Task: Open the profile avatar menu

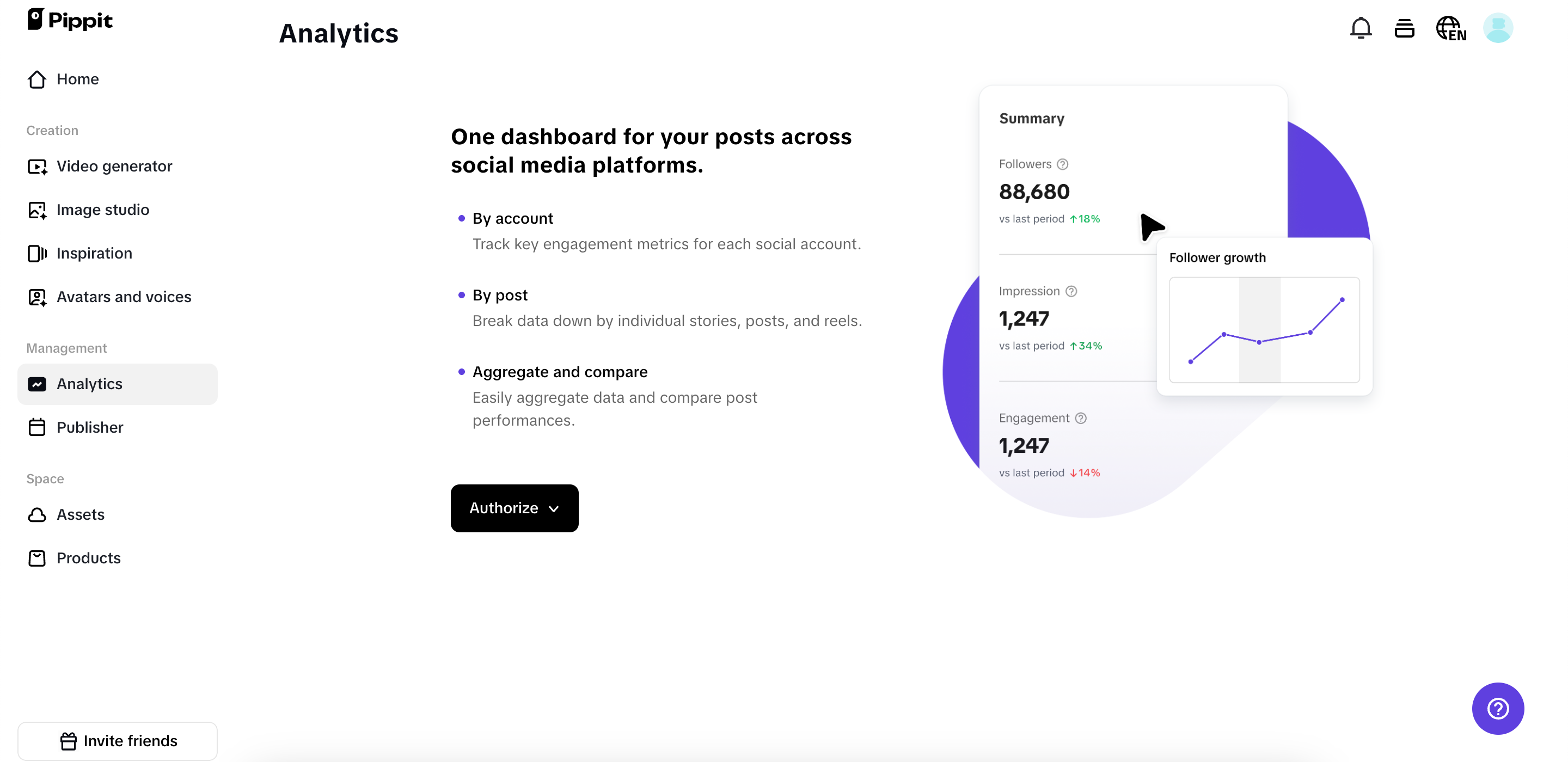Action: (x=1499, y=27)
